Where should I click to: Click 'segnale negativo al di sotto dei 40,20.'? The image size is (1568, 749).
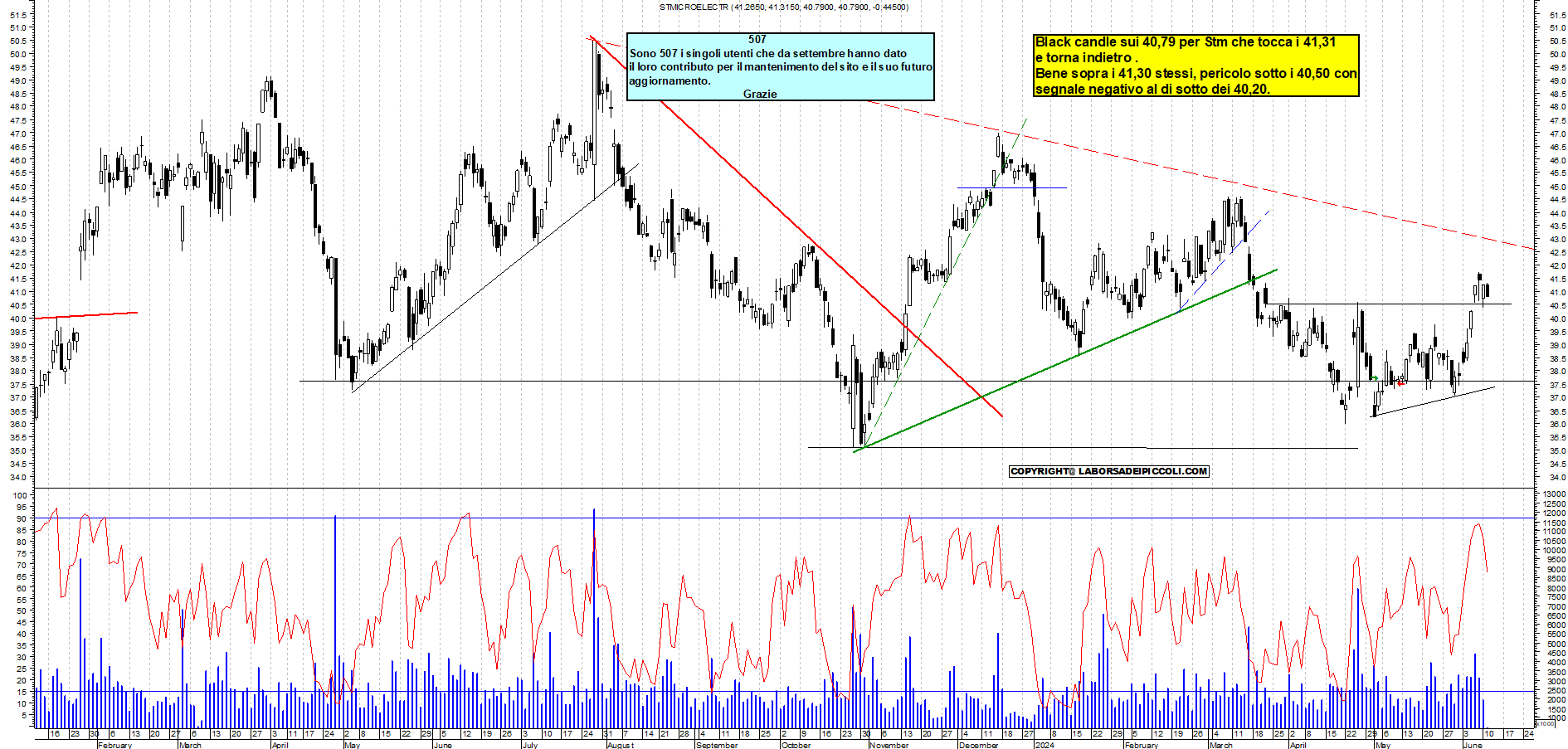click(1152, 89)
